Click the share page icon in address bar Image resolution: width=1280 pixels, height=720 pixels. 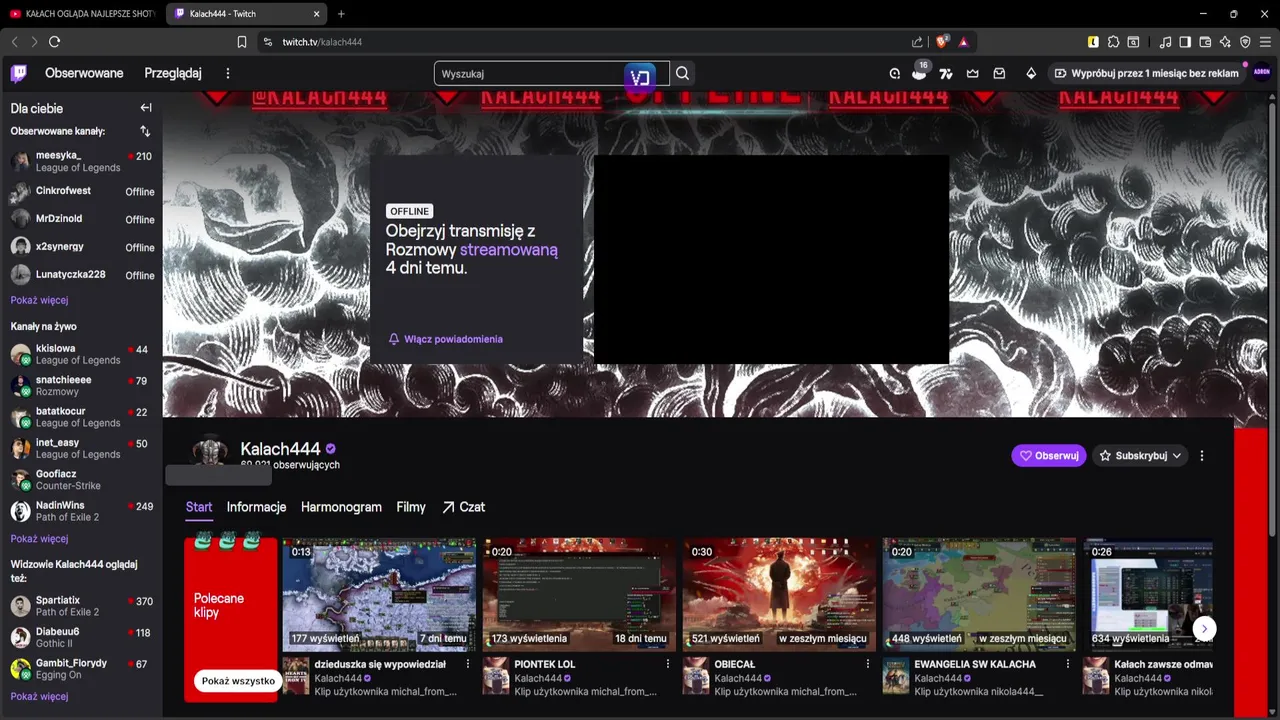(x=917, y=42)
